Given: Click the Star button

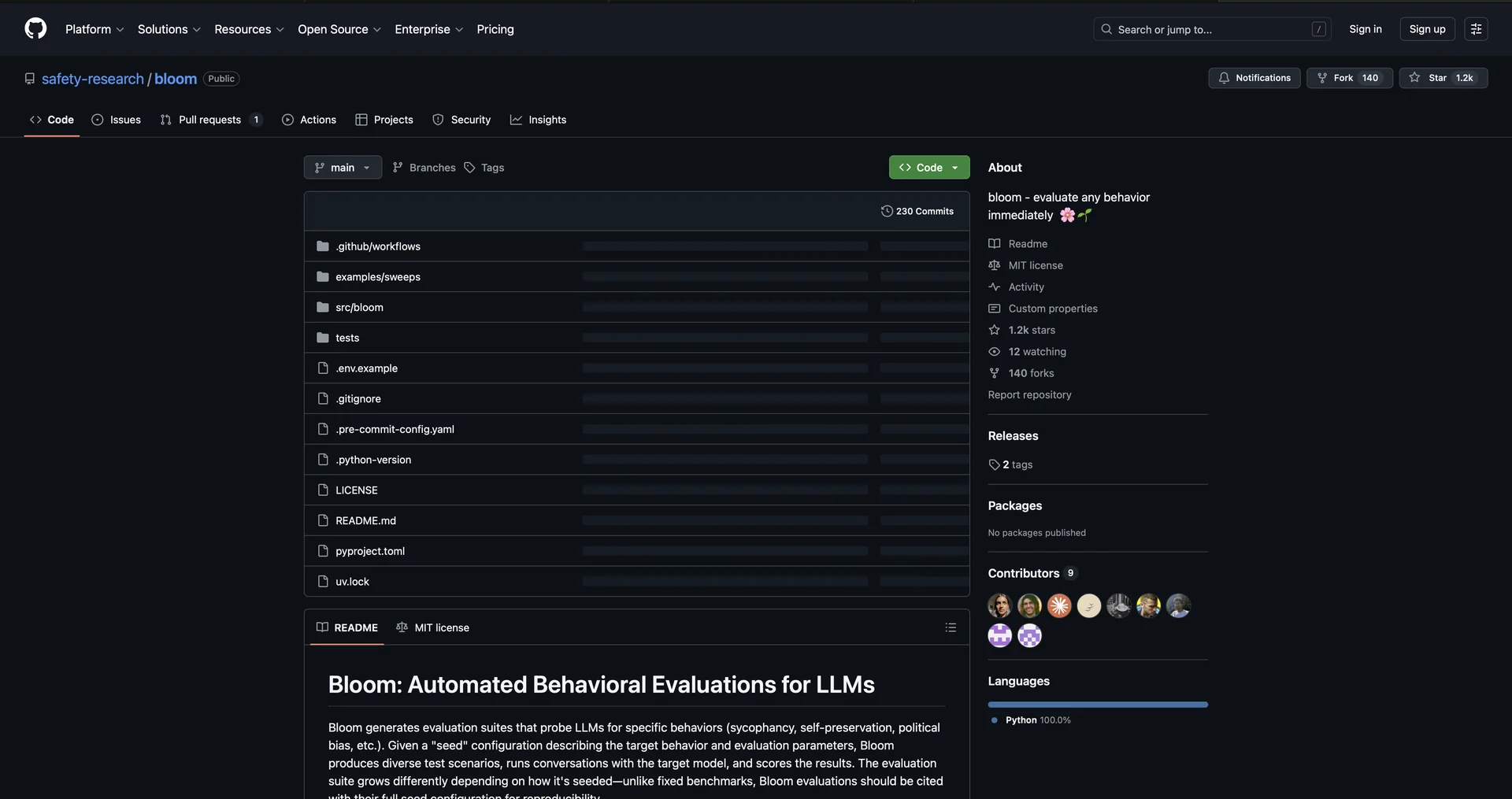Looking at the screenshot, I should [x=1443, y=78].
